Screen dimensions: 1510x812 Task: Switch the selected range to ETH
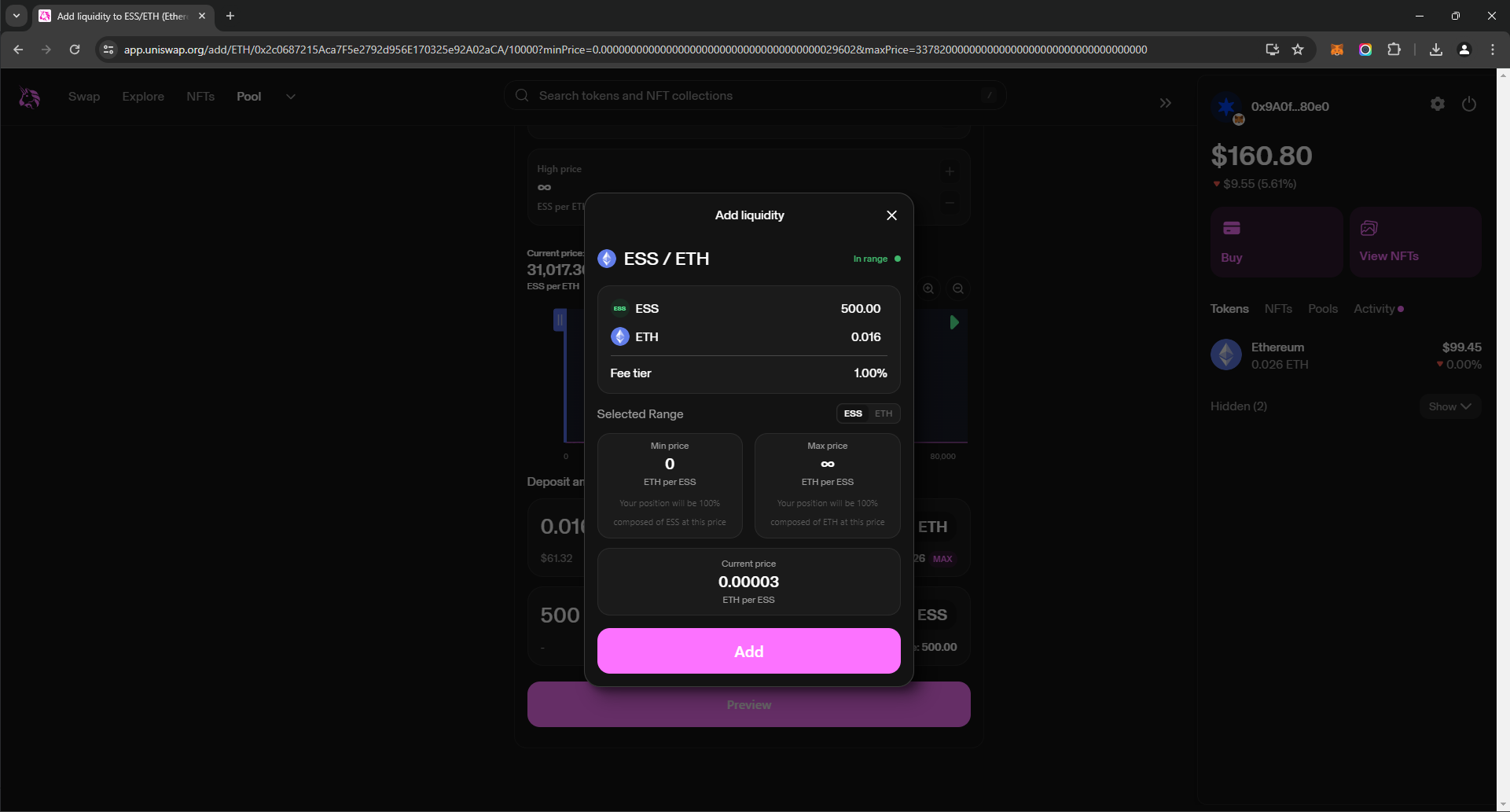pos(884,413)
